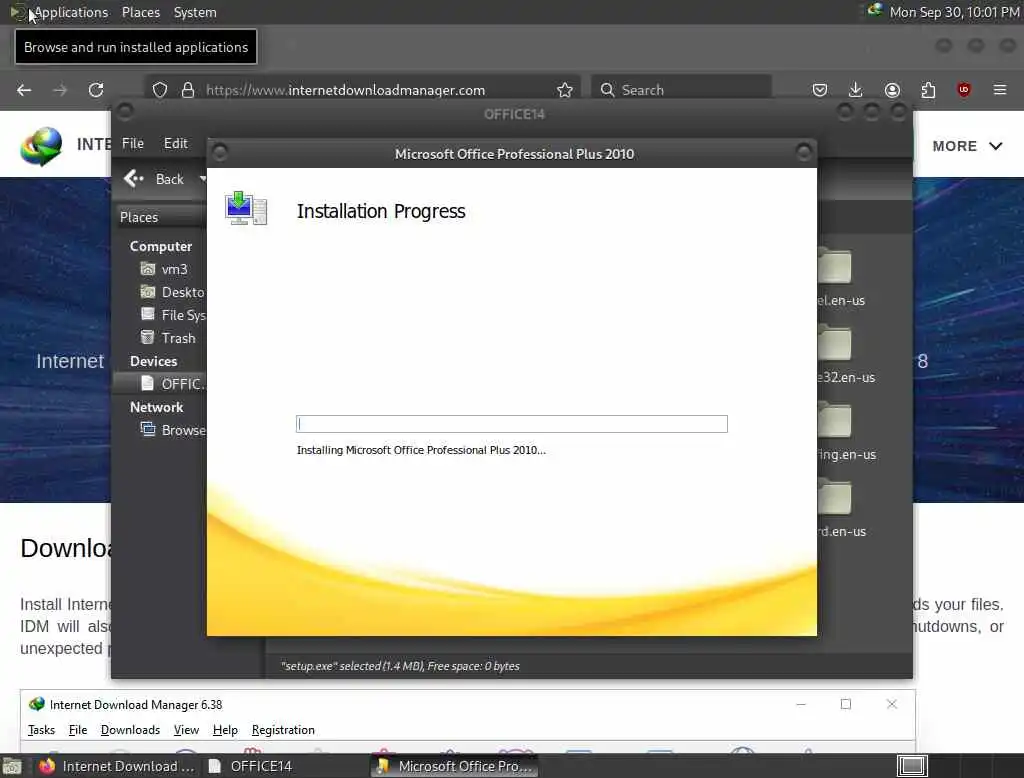The width and height of the screenshot is (1024, 778).
Task: Click the workspace switcher in bottom panel
Action: pyautogui.click(x=912, y=766)
